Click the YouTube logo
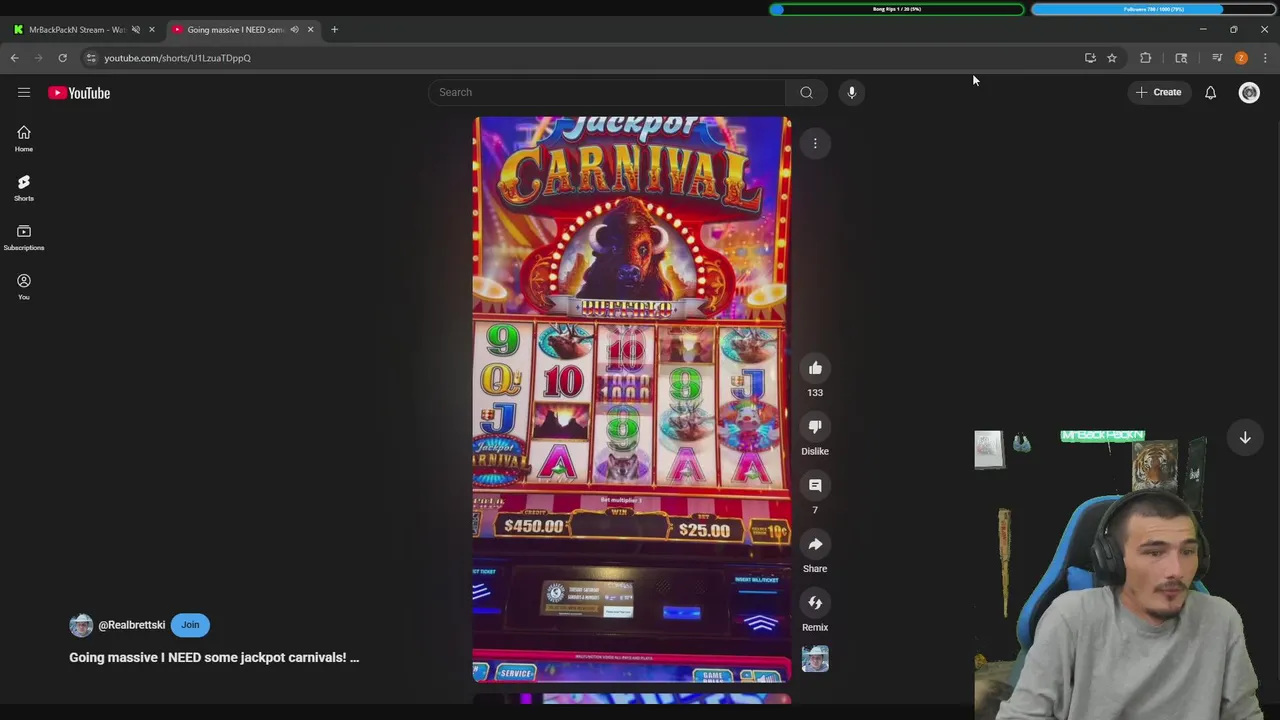 coord(79,93)
